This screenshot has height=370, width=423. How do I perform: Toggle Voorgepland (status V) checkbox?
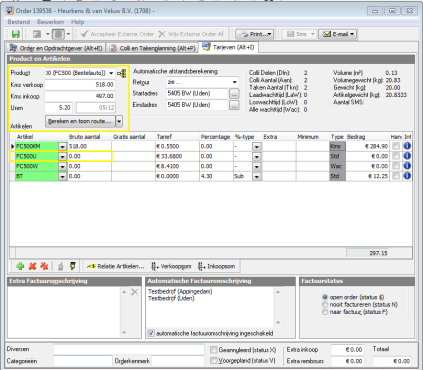213,361
